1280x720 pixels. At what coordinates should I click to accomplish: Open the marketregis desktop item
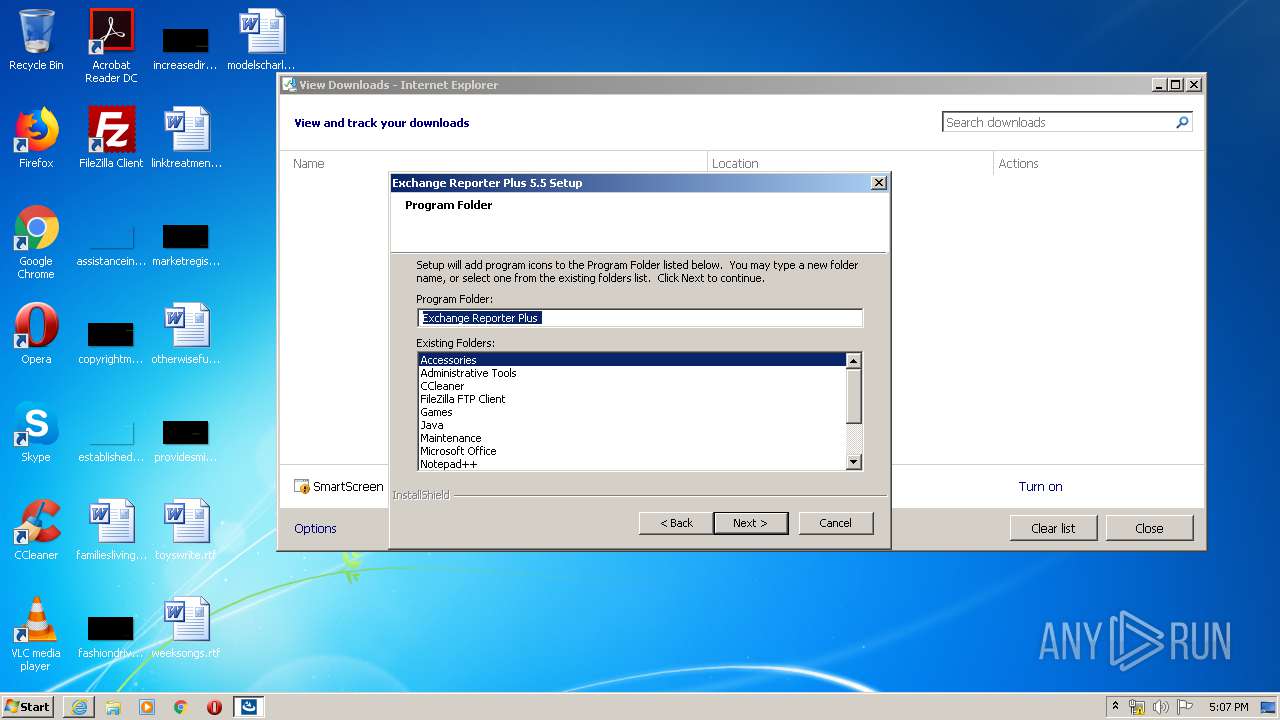186,242
